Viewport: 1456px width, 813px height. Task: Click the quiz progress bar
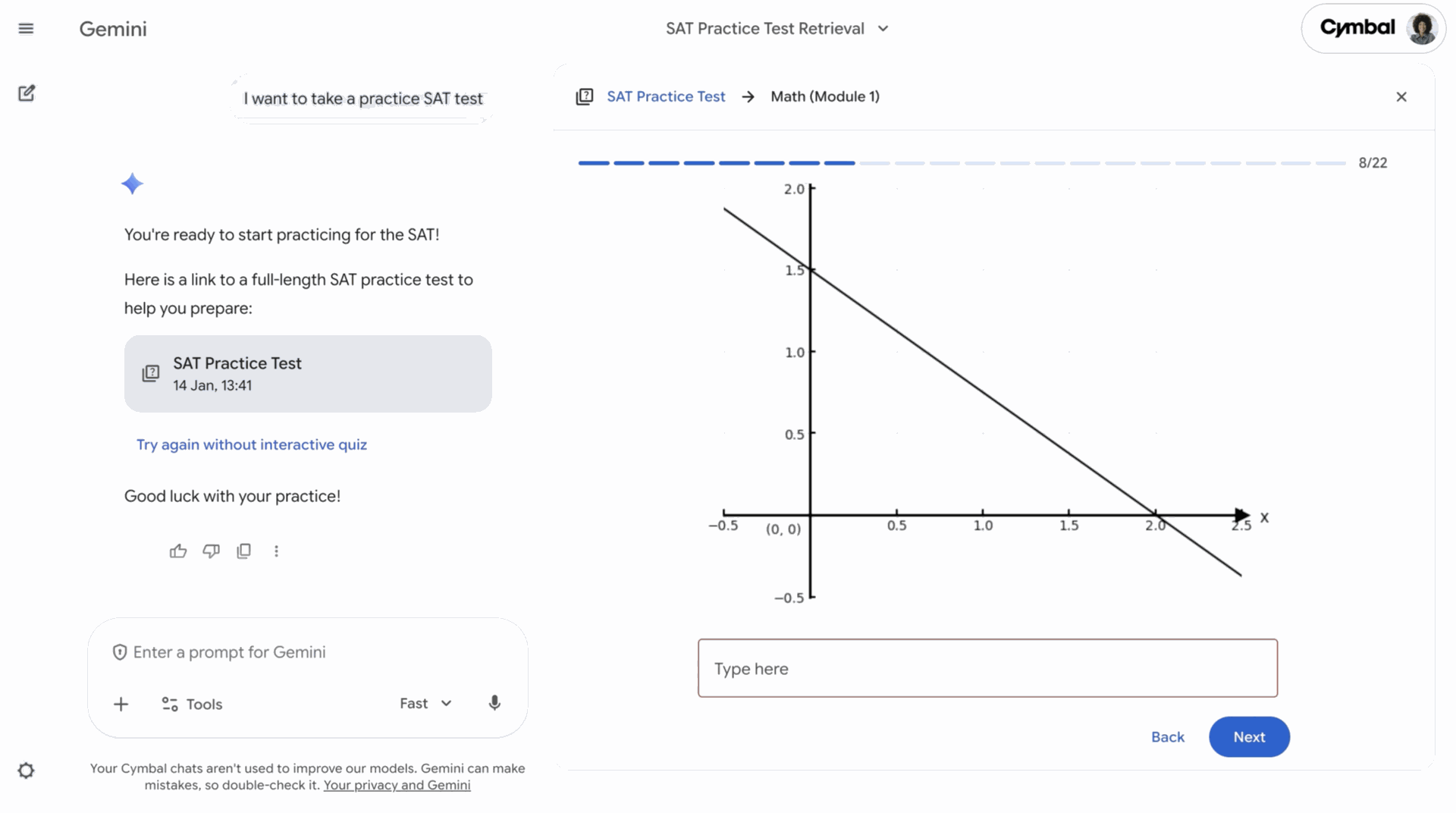(962, 163)
